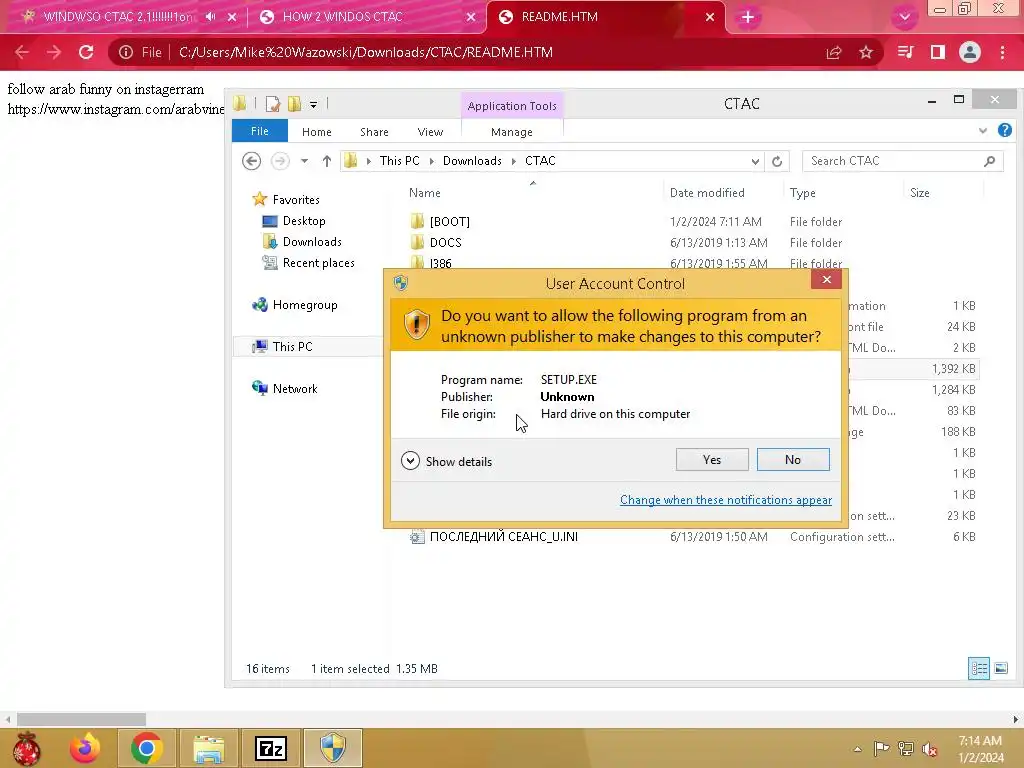Click the browser forward arrow
Viewport: 1024px width, 768px height.
[x=54, y=52]
